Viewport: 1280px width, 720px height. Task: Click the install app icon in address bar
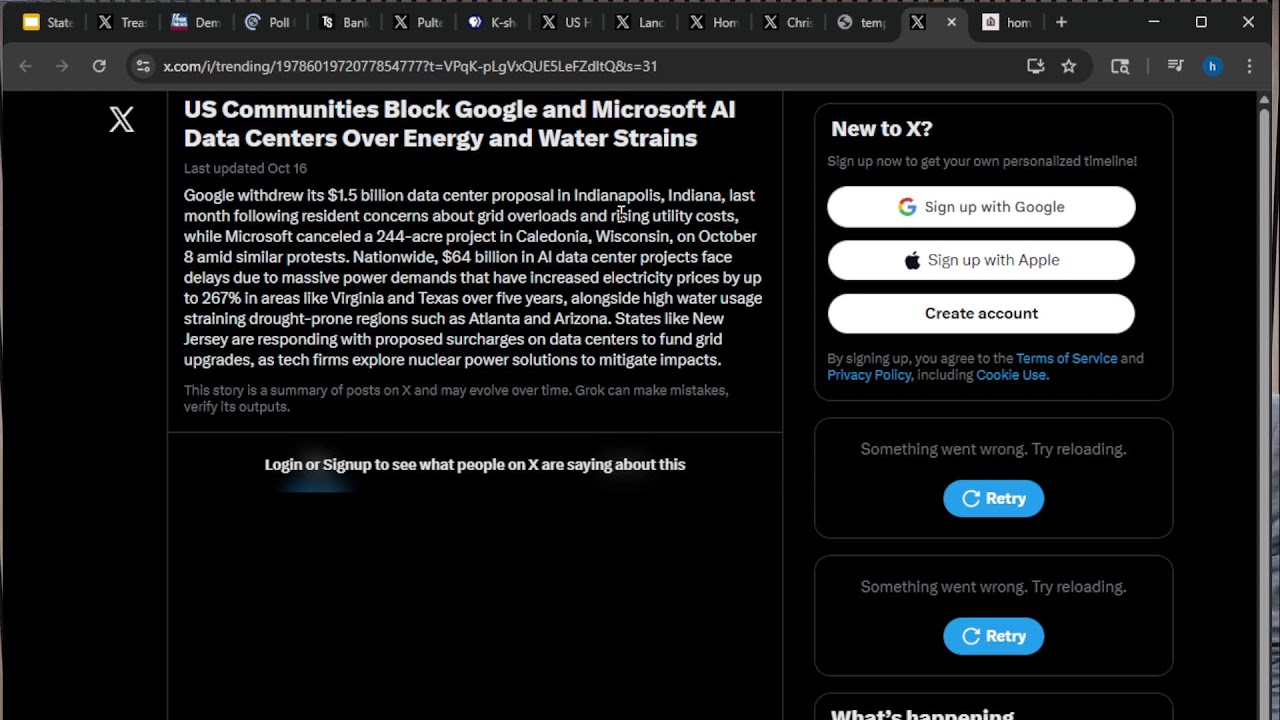[1036, 66]
